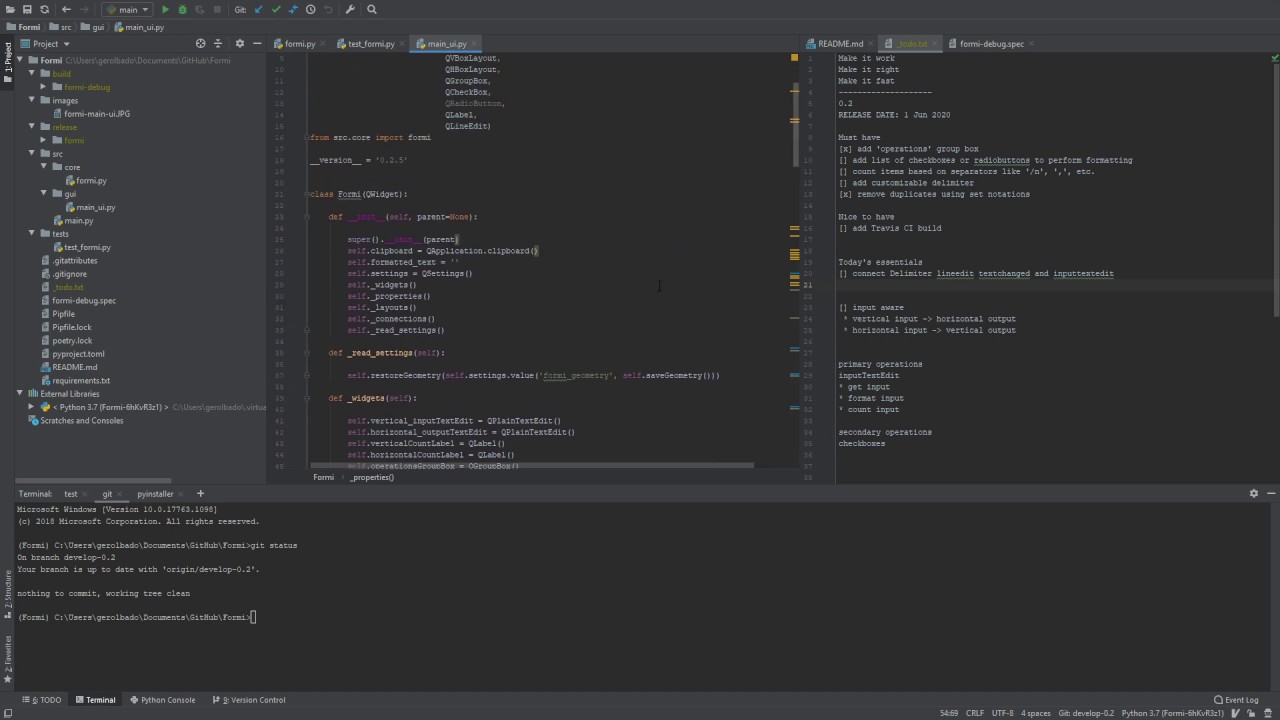The image size is (1280, 720).
Task: Select pyproject.toml file
Action: (78, 354)
